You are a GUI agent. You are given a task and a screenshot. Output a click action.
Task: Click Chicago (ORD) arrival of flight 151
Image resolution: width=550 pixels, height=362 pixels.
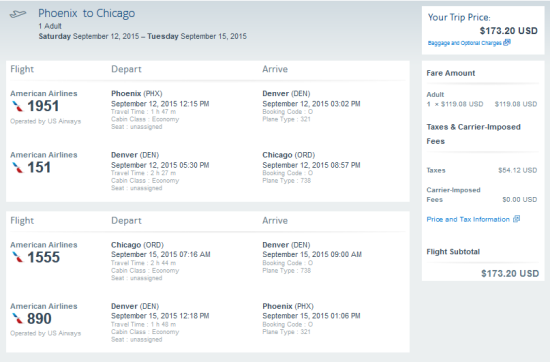click(x=289, y=155)
